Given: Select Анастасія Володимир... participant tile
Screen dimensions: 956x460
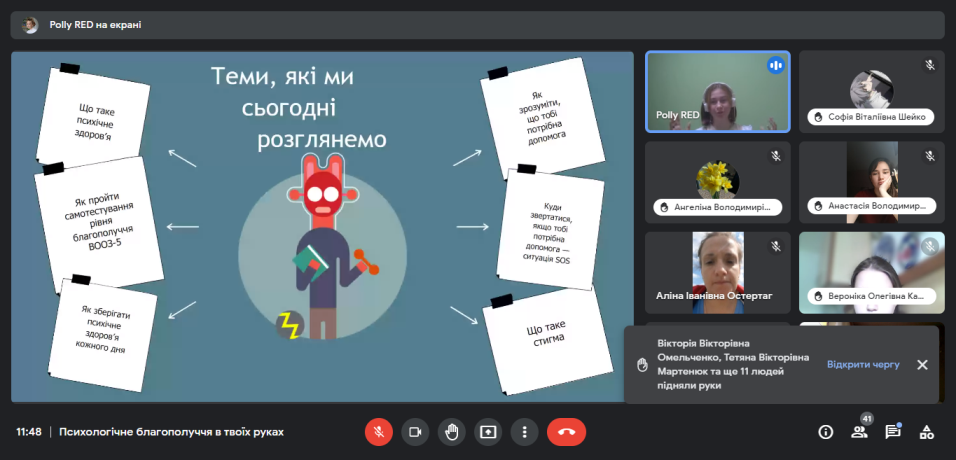Looking at the screenshot, I should 872,182.
